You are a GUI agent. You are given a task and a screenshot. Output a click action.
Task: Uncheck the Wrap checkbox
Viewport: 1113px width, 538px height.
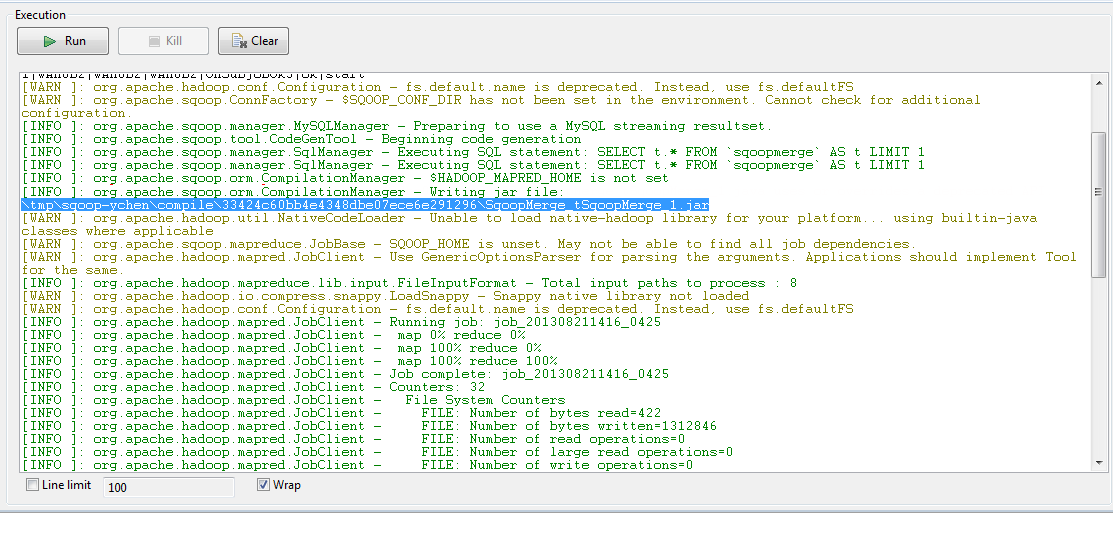click(264, 486)
